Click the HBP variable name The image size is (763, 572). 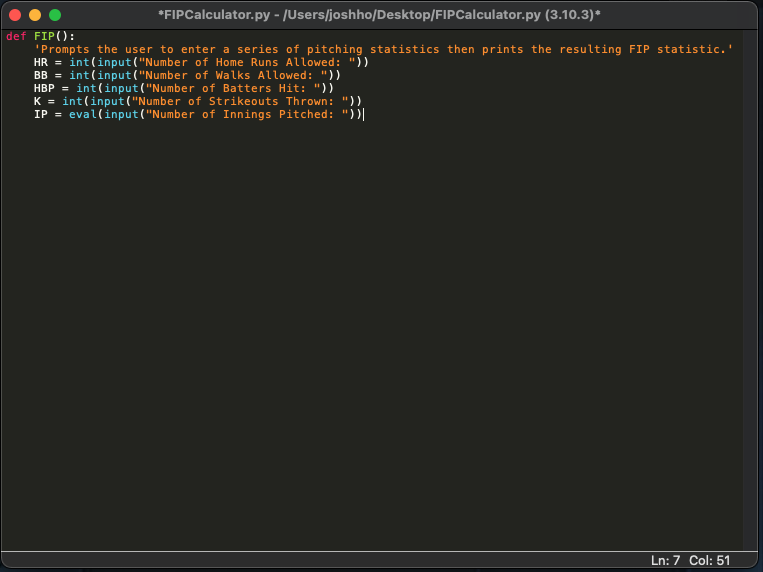(44, 89)
